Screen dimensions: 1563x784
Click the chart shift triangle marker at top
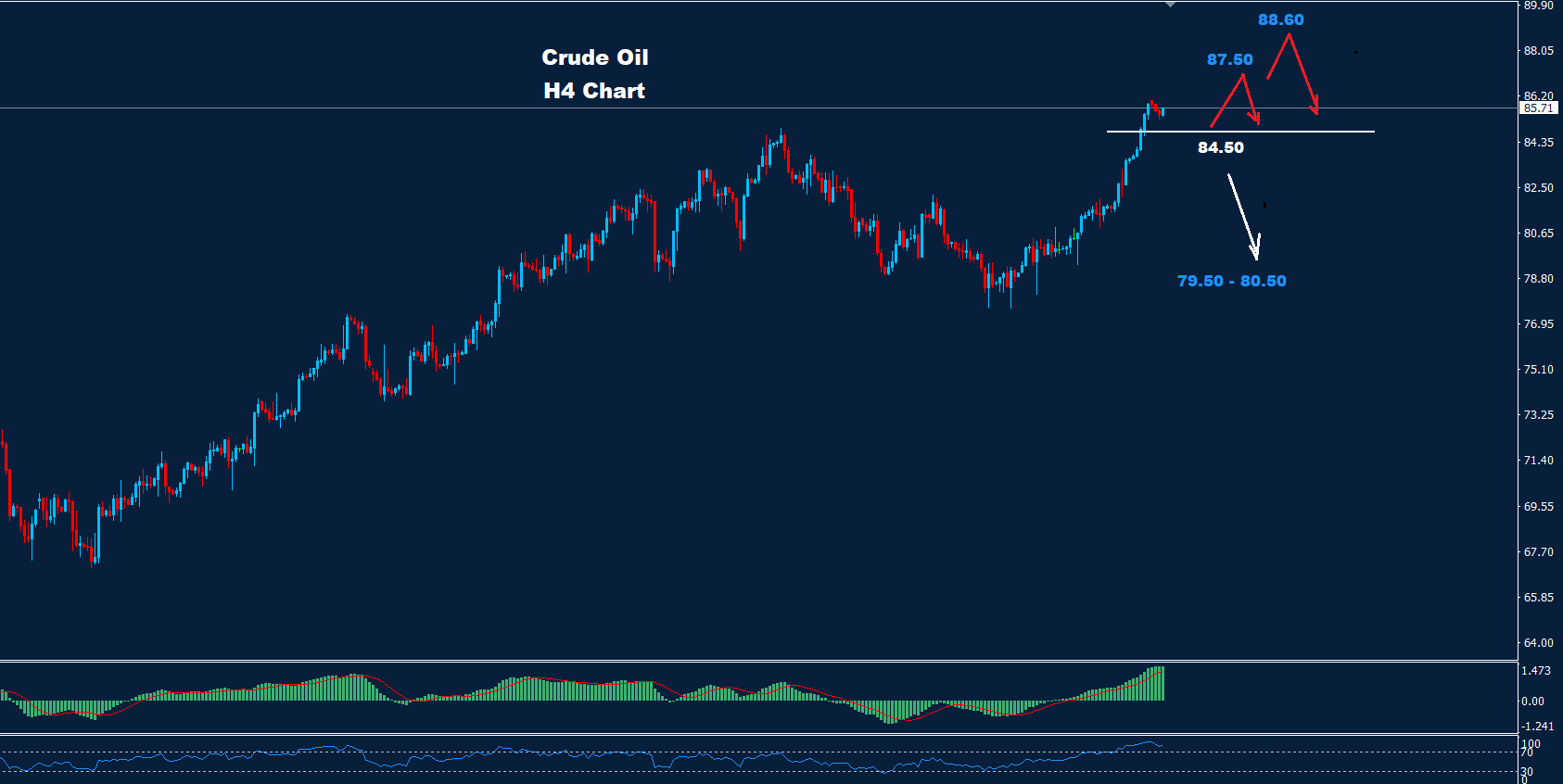(x=1171, y=5)
